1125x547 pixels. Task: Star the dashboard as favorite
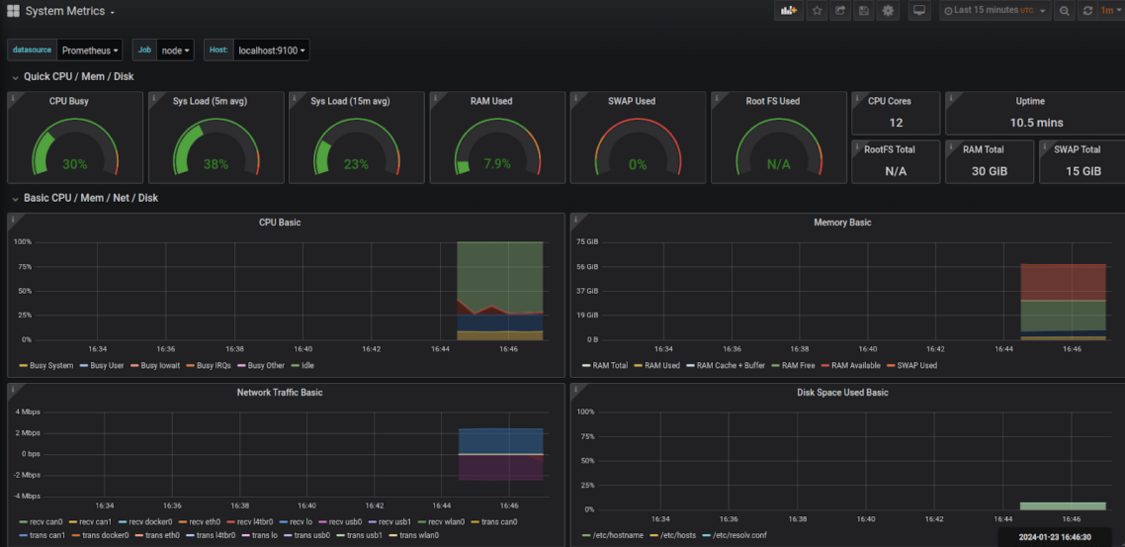click(816, 11)
